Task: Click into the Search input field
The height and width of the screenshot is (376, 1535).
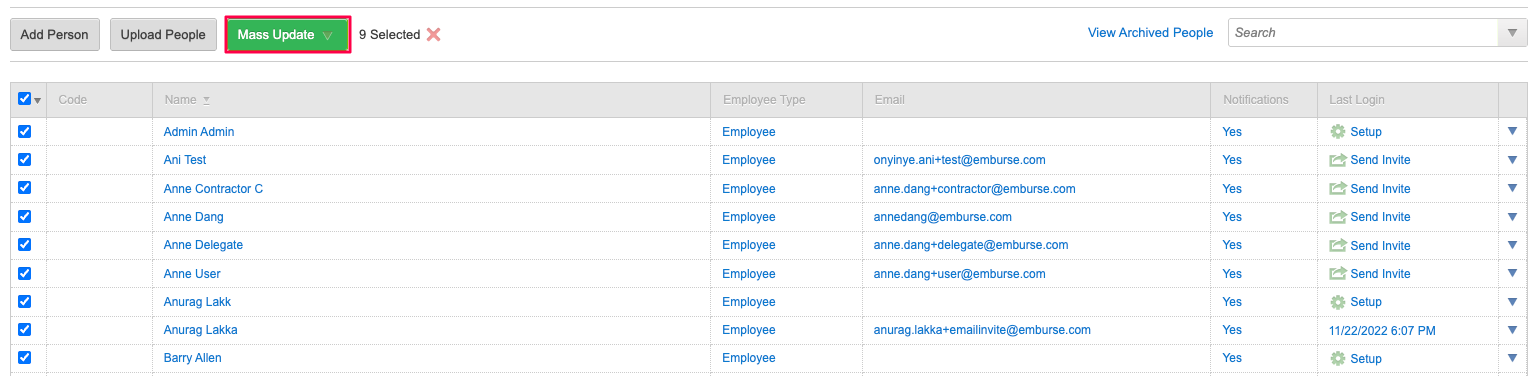Action: click(x=1363, y=33)
